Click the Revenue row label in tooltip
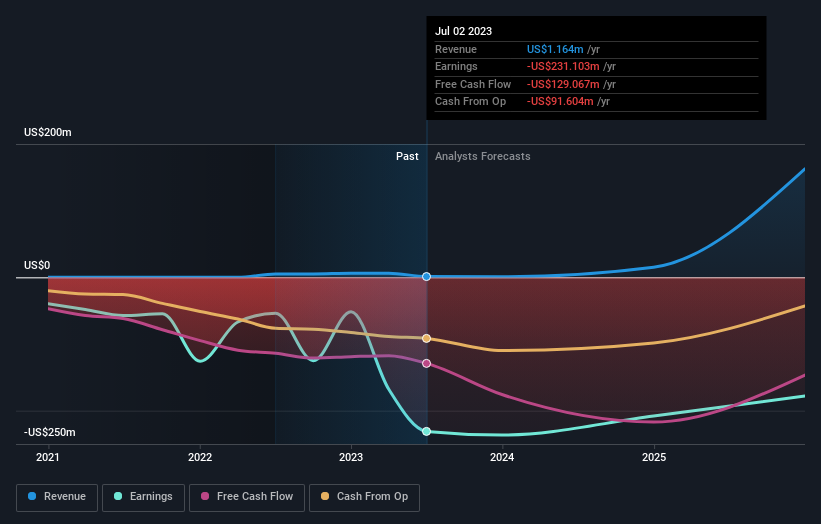821x524 pixels. point(456,49)
